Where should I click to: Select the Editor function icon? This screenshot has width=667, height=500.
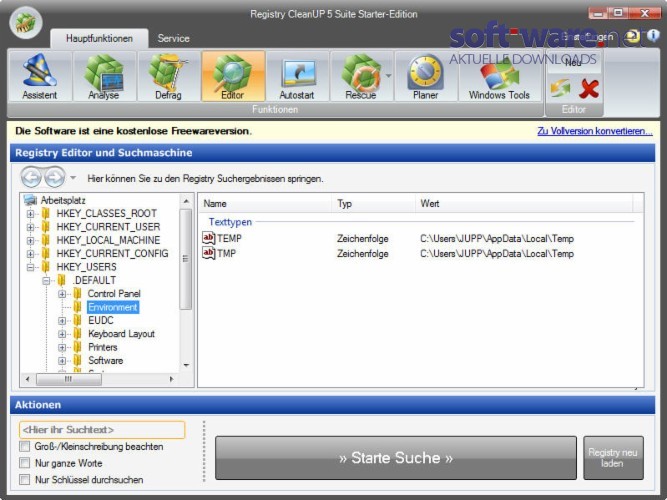tap(233, 76)
